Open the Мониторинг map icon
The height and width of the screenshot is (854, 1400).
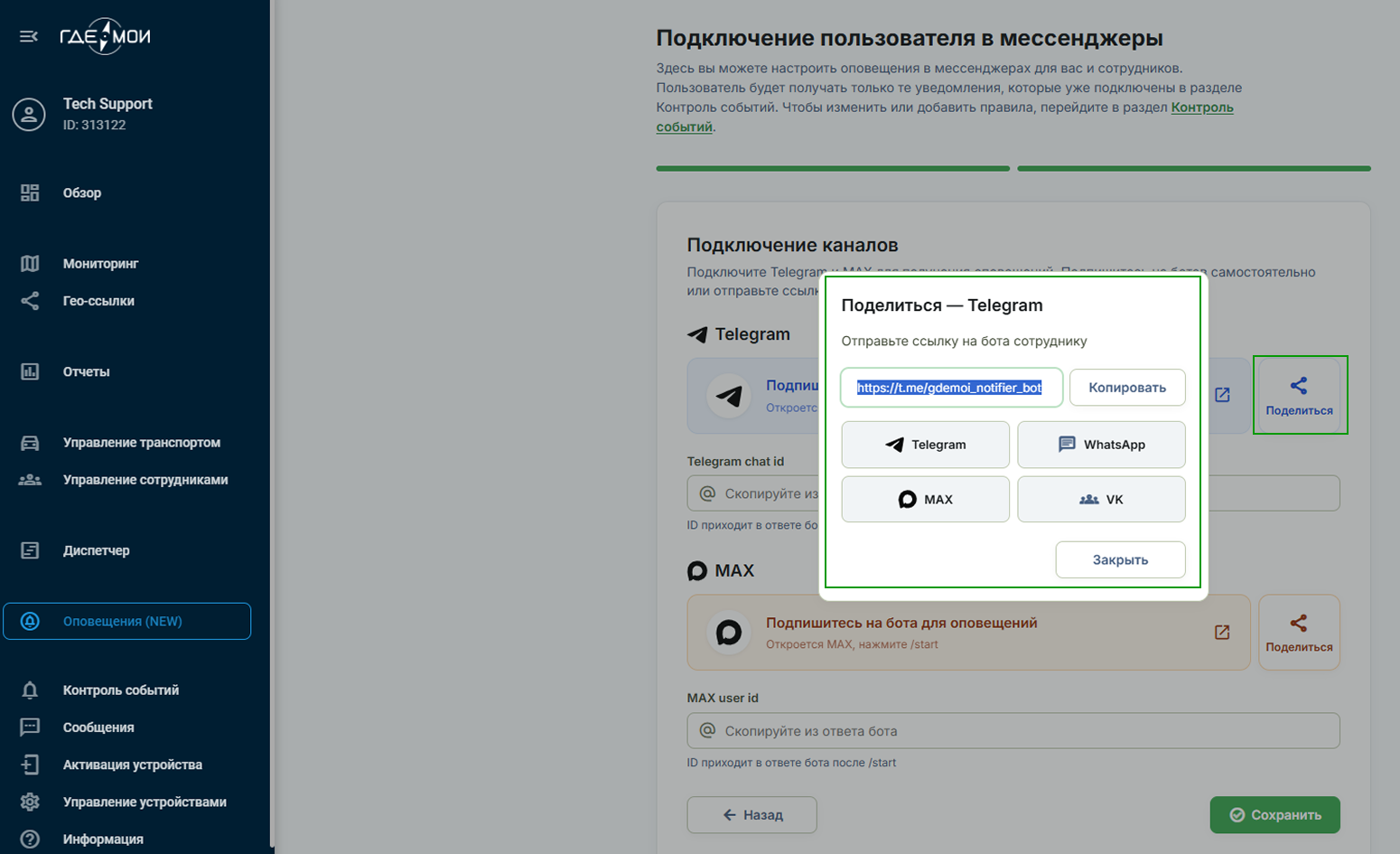pos(30,263)
